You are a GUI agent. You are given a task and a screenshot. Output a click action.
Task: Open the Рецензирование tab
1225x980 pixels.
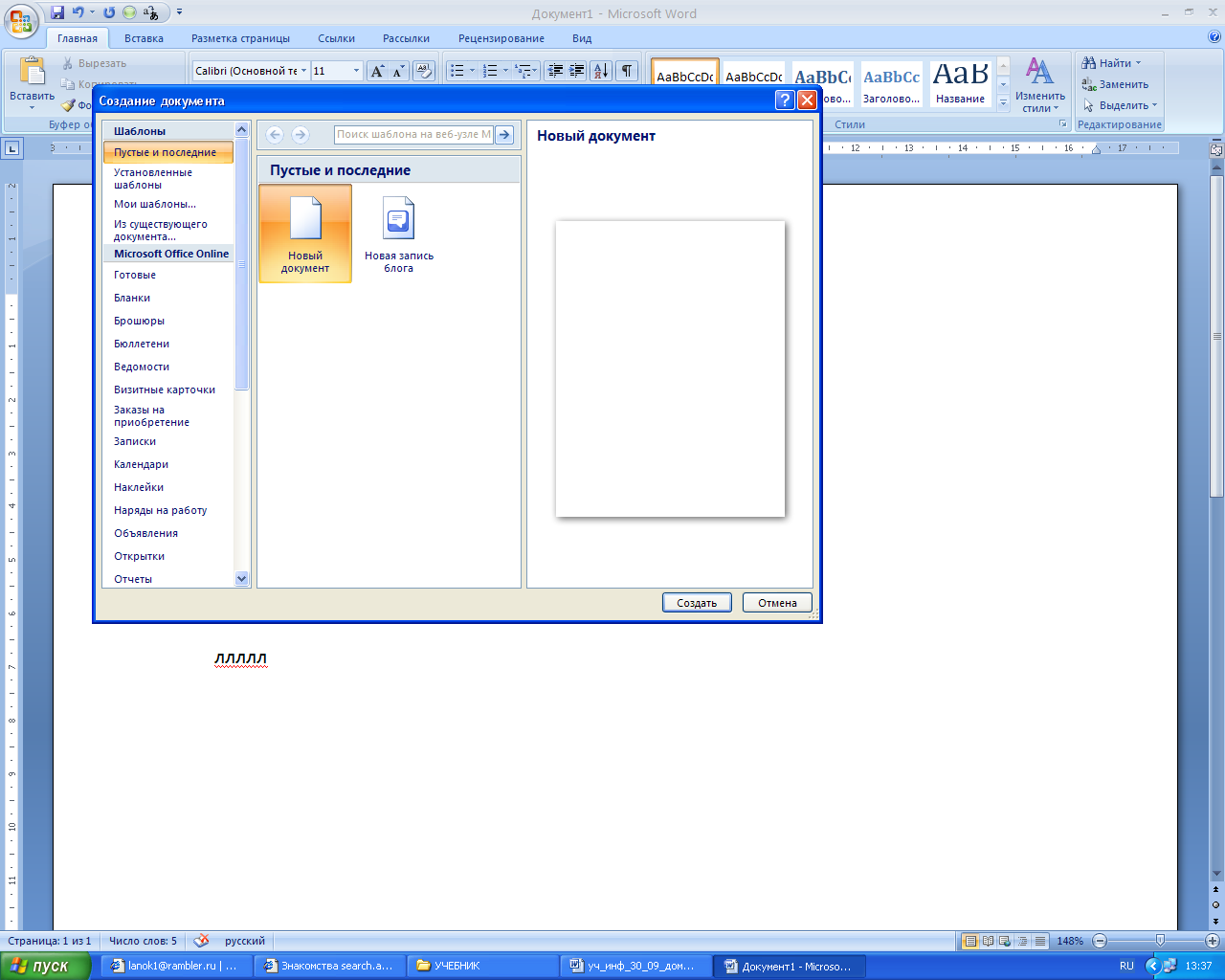click(x=501, y=38)
